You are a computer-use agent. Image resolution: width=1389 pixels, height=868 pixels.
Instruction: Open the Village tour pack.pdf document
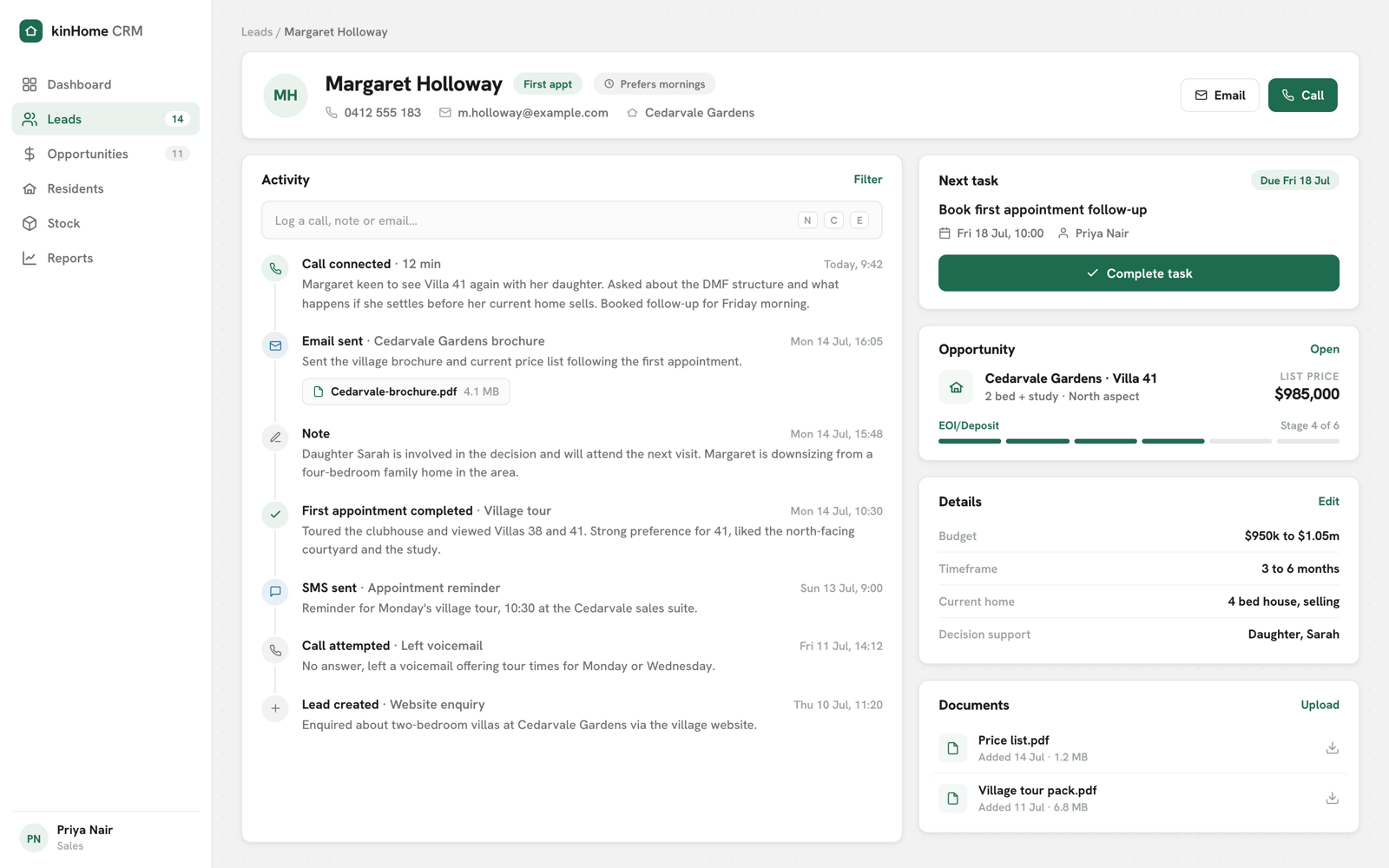[1138, 799]
